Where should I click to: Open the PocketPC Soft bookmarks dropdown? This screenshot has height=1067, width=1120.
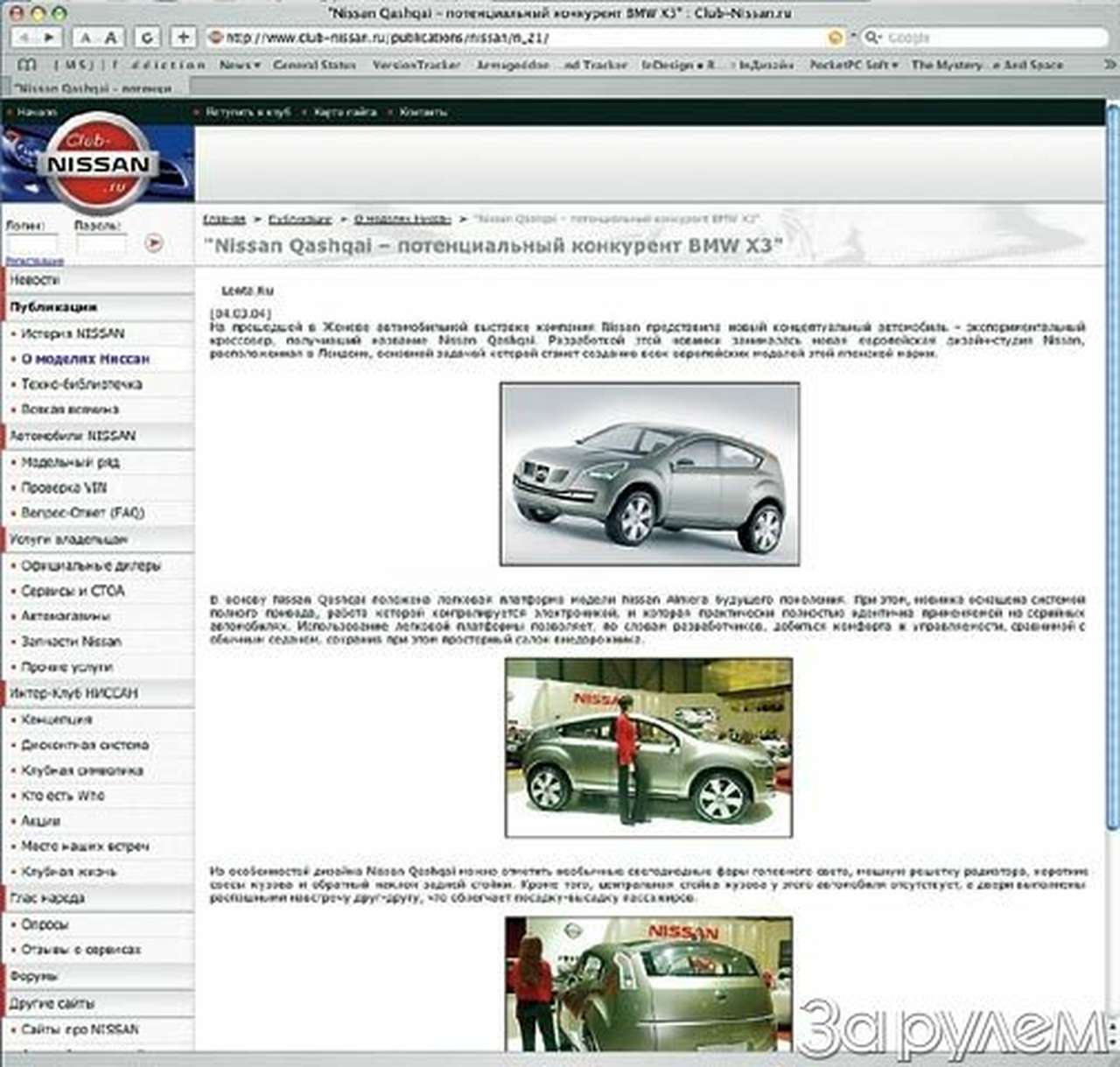click(x=853, y=65)
